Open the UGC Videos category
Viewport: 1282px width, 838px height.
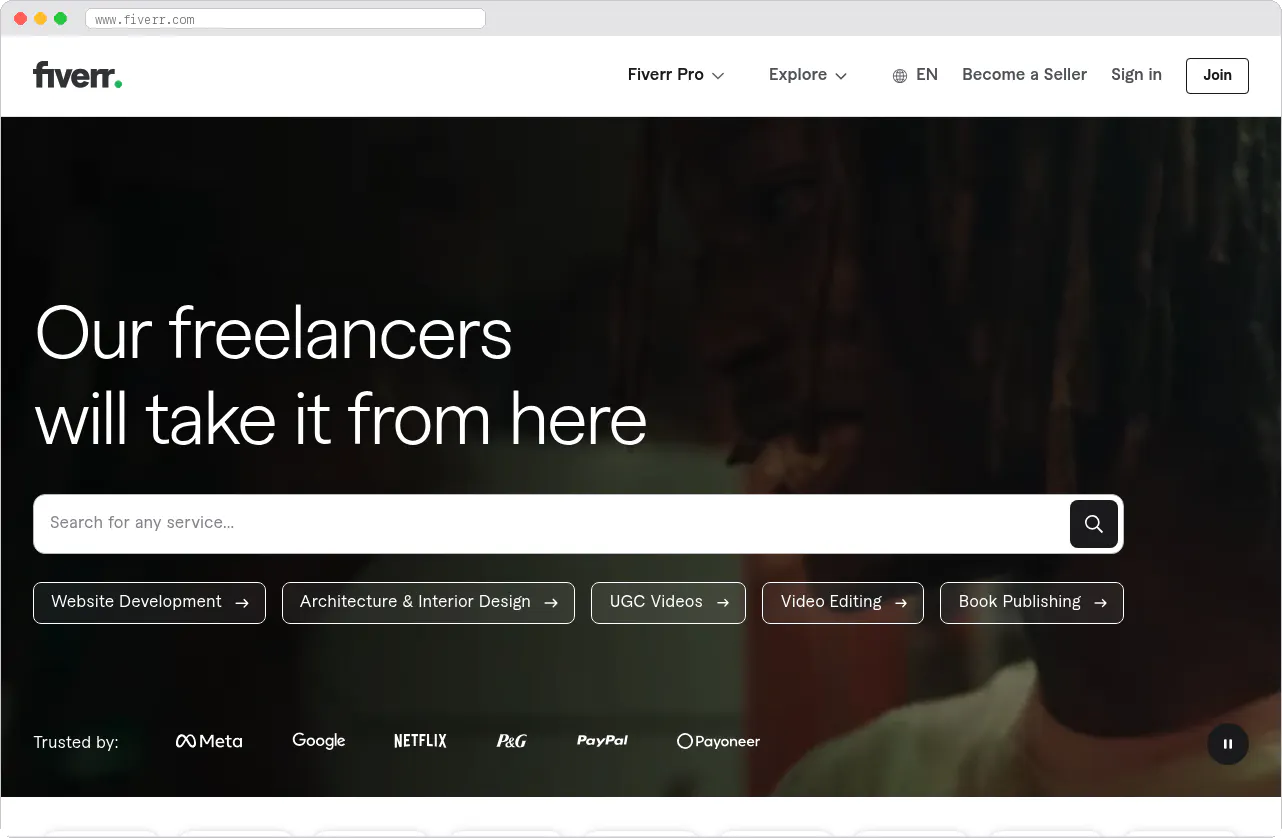click(x=667, y=602)
